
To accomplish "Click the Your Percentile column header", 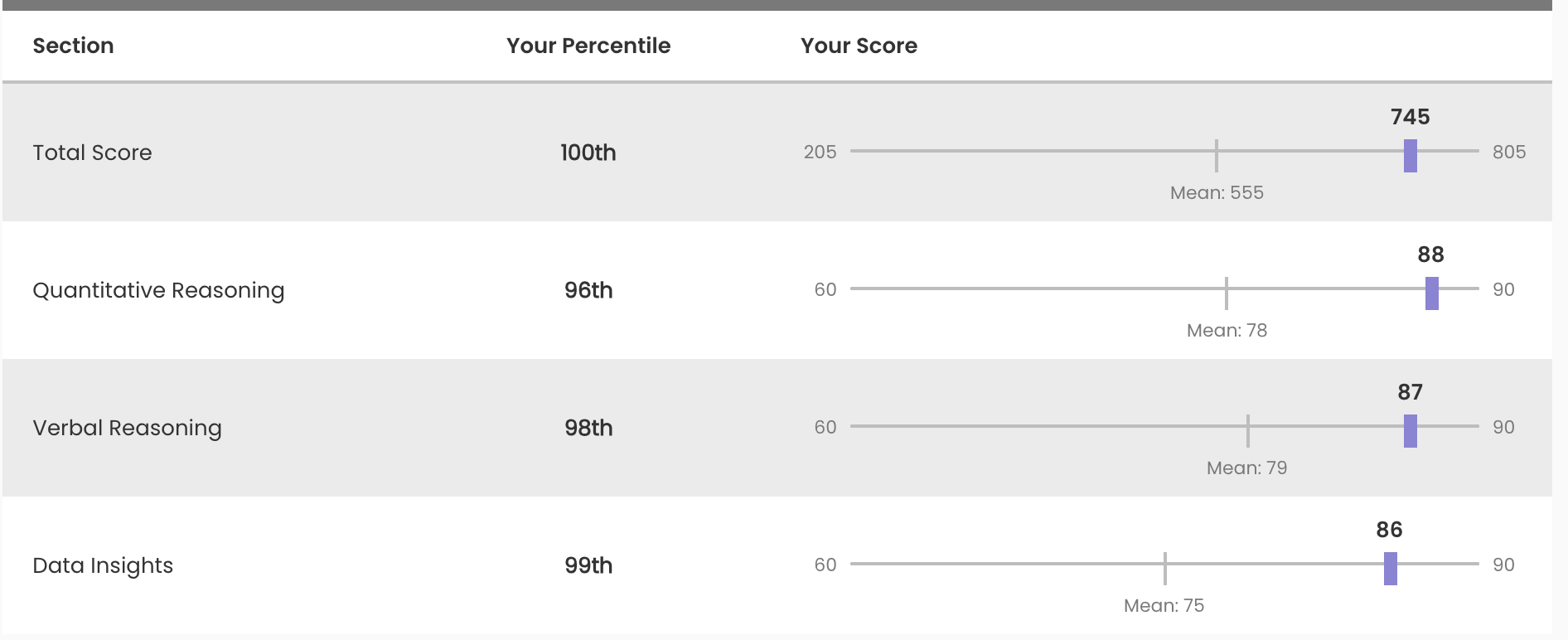I will coord(588,46).
